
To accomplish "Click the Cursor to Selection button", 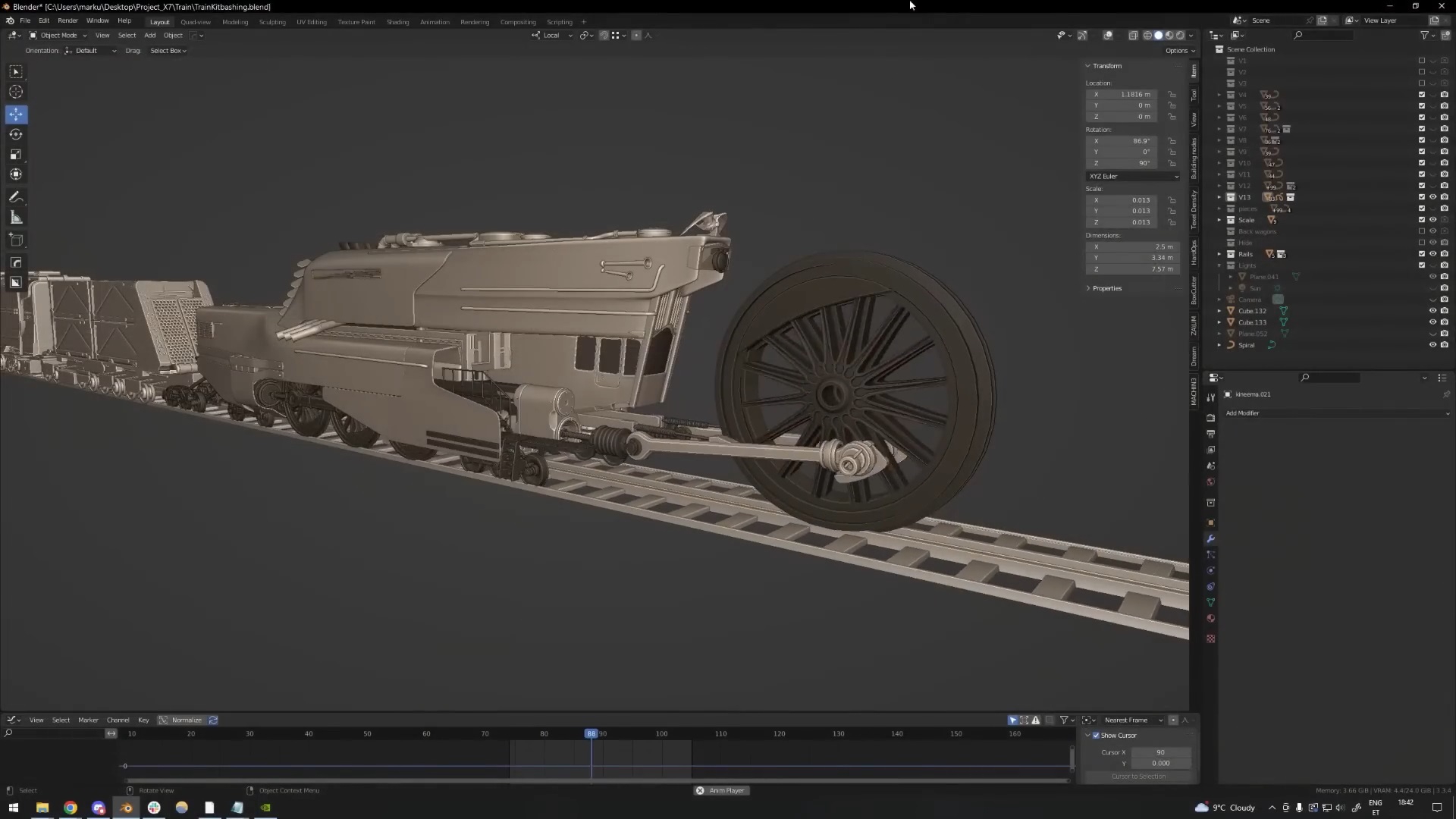I will [1138, 777].
